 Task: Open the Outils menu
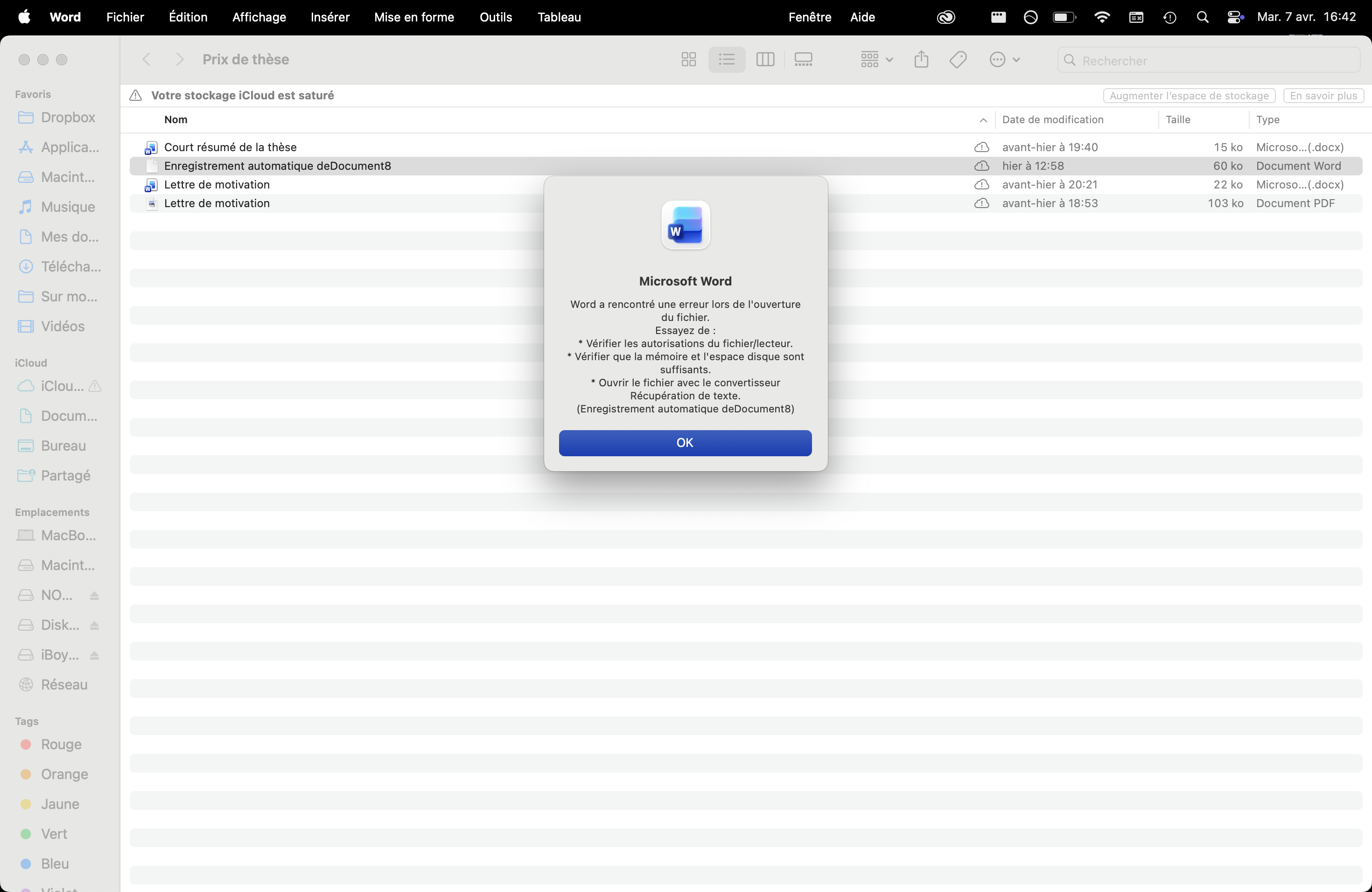pyautogui.click(x=496, y=17)
